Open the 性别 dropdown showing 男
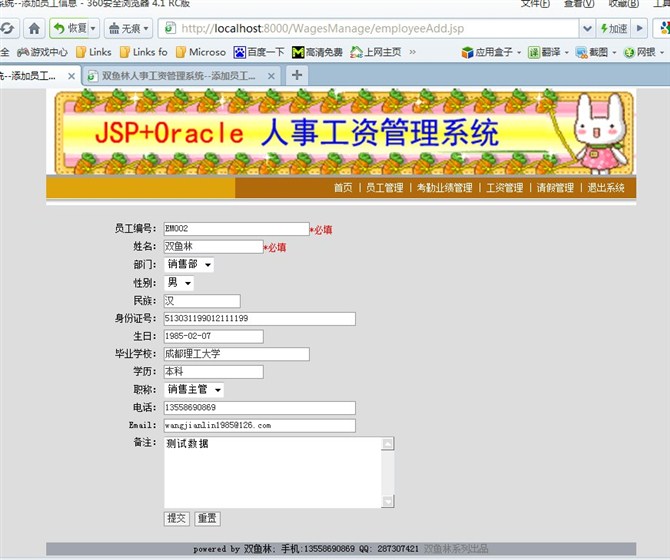 click(x=179, y=283)
